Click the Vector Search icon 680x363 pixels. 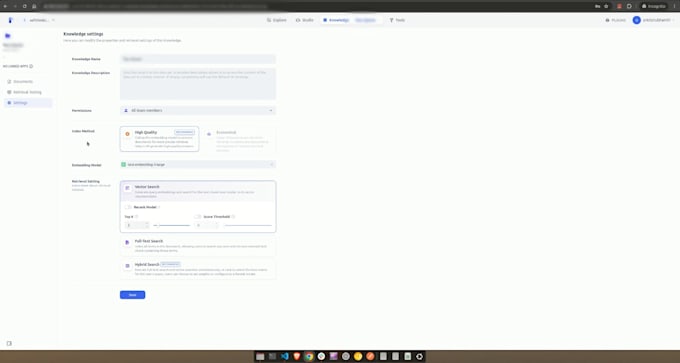128,188
